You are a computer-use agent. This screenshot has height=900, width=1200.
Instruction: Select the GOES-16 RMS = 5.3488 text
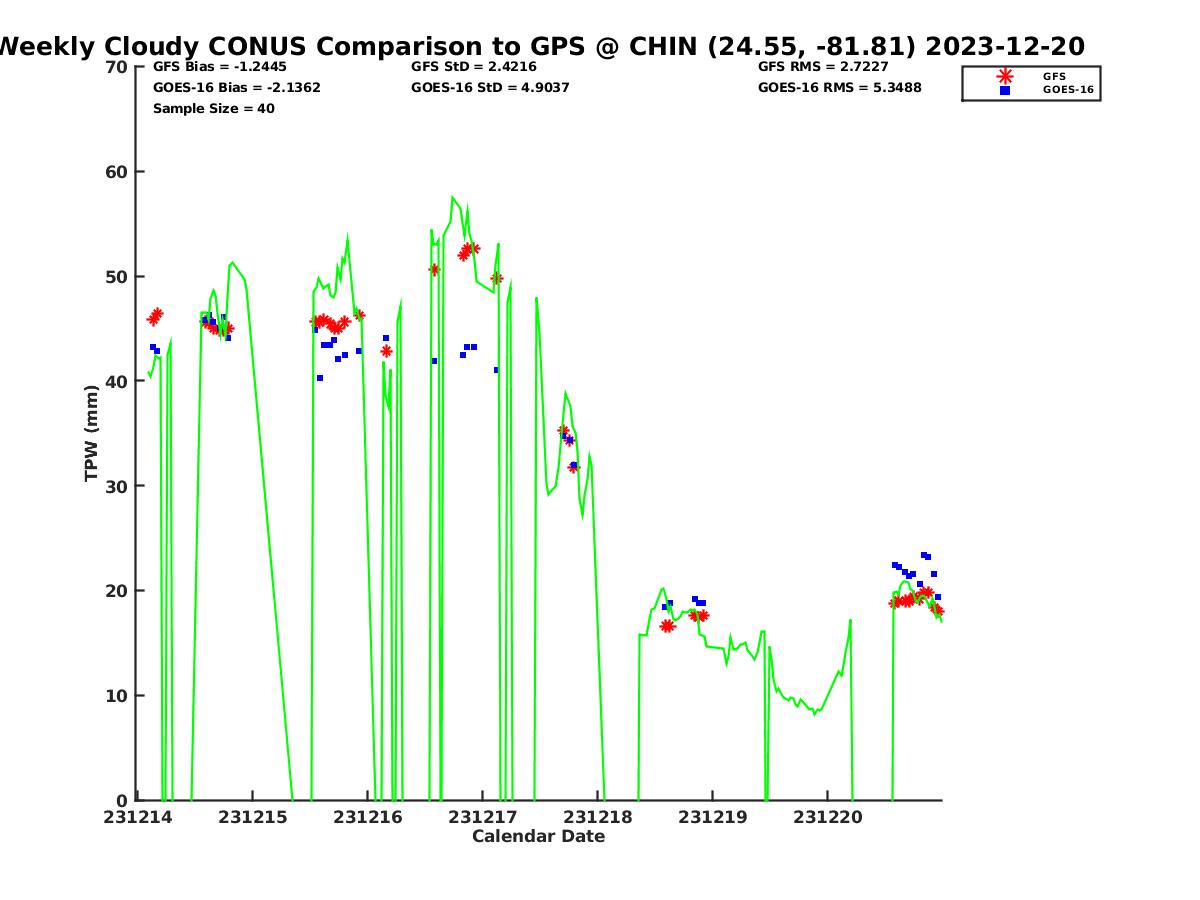840,88
